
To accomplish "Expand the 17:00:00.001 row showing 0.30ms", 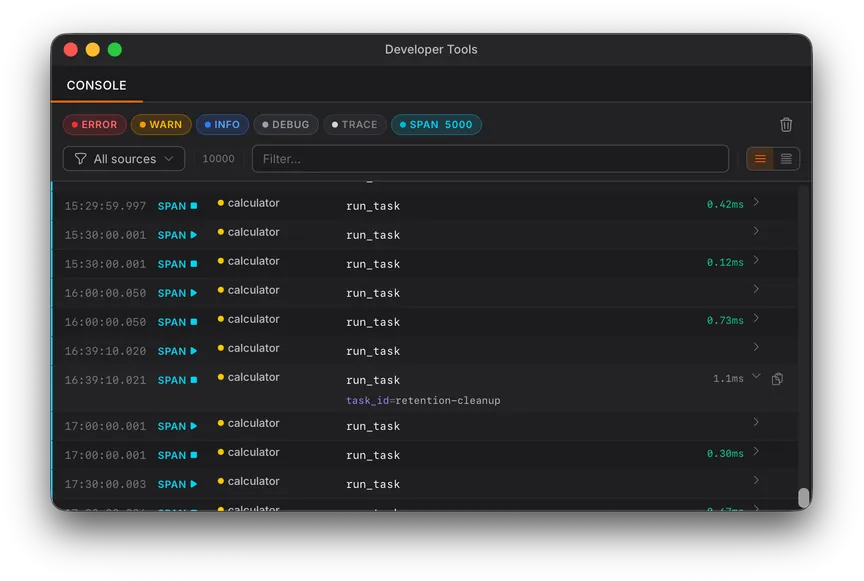I will click(x=756, y=451).
